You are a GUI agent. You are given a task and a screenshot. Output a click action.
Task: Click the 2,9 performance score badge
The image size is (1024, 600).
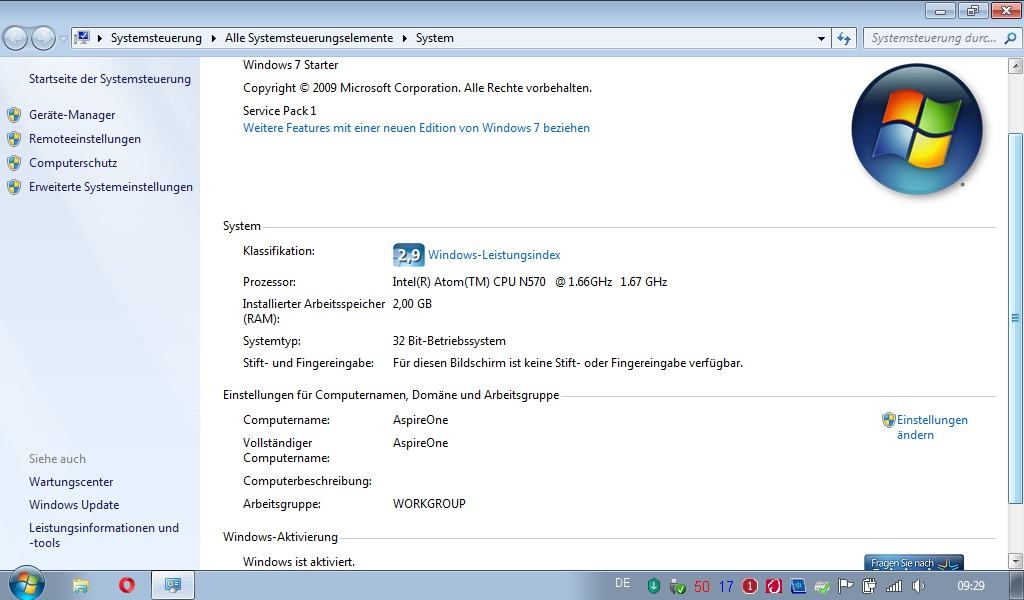[x=408, y=255]
